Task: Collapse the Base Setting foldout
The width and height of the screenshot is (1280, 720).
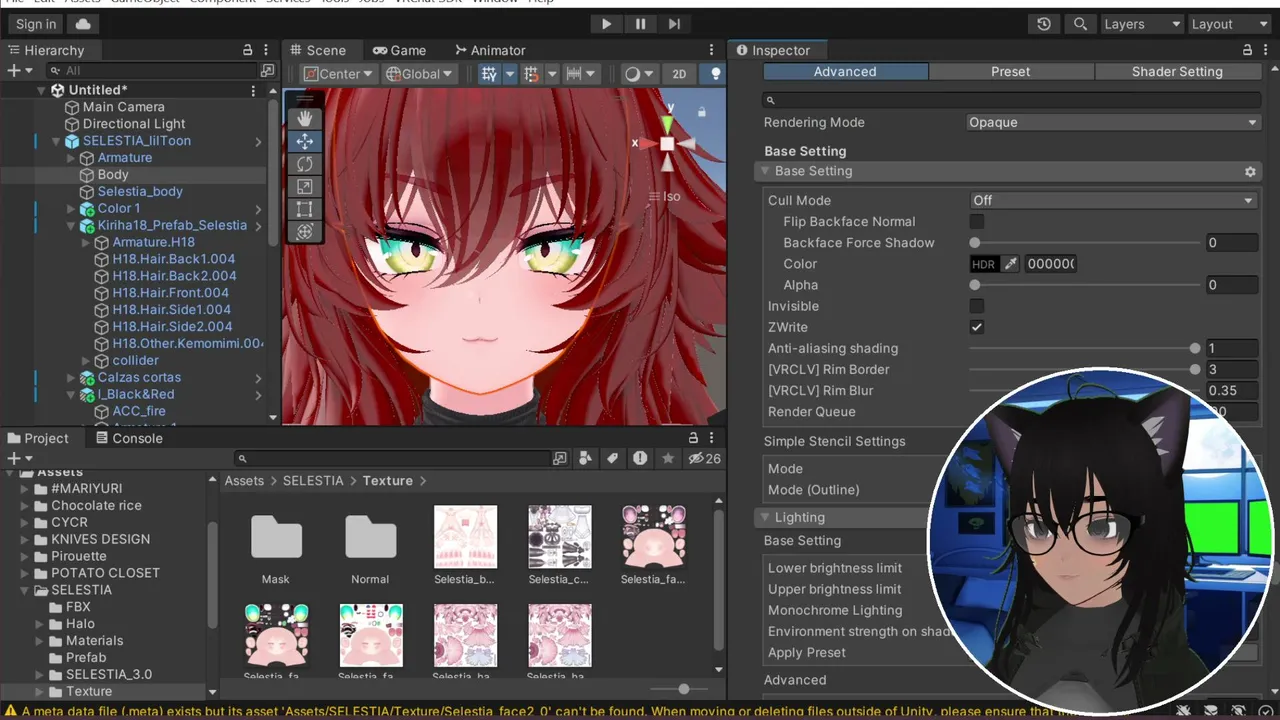Action: pos(765,171)
